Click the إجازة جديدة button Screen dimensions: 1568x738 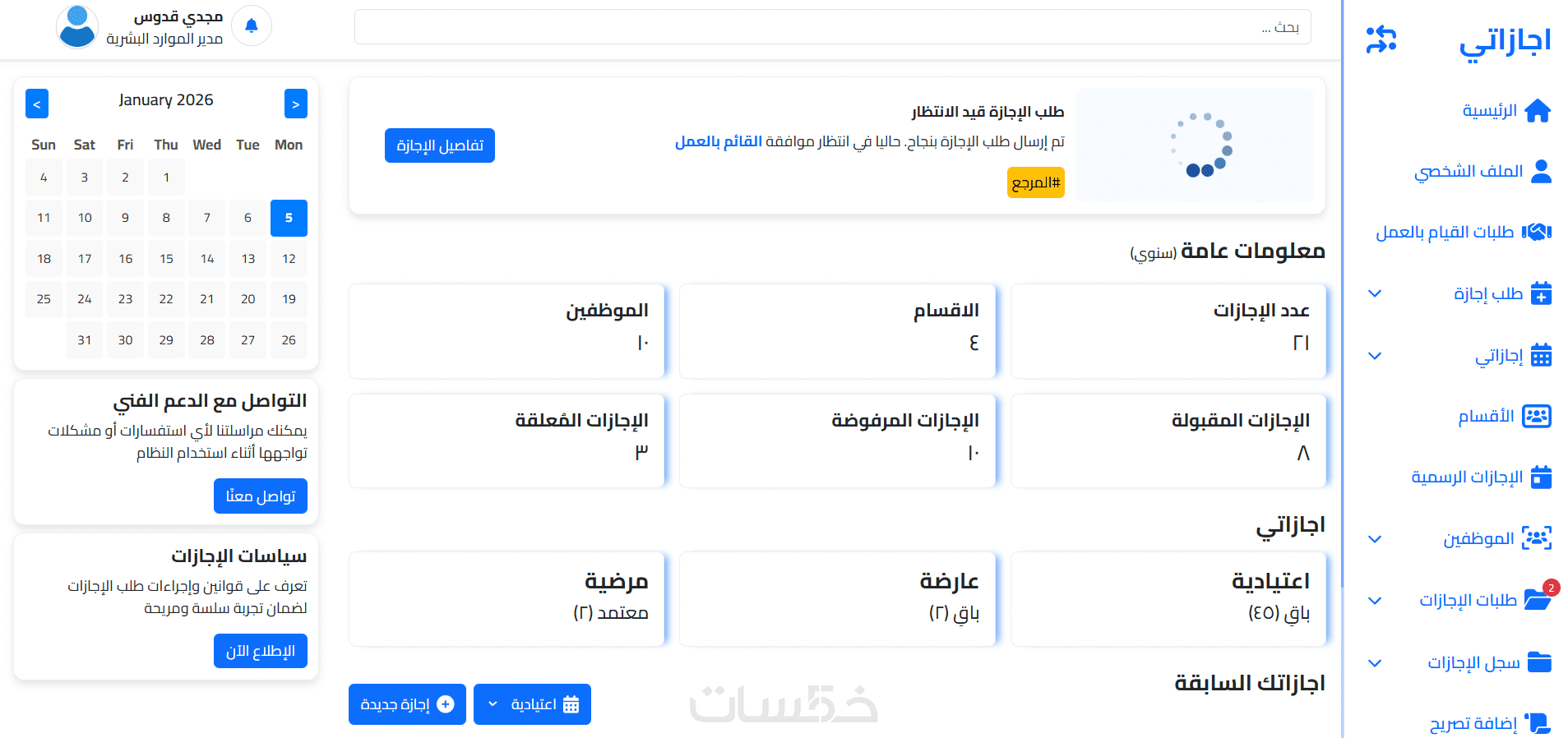coord(407,704)
